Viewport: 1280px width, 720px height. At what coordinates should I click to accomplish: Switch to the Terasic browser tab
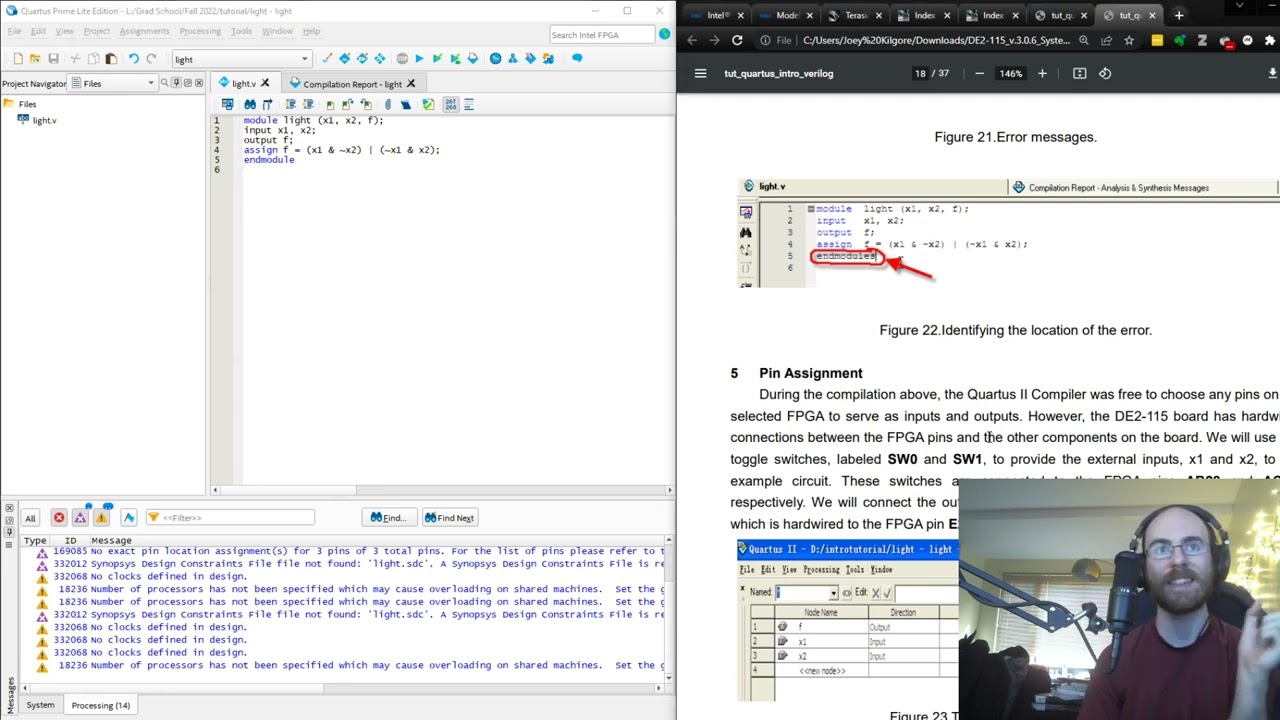pos(856,15)
